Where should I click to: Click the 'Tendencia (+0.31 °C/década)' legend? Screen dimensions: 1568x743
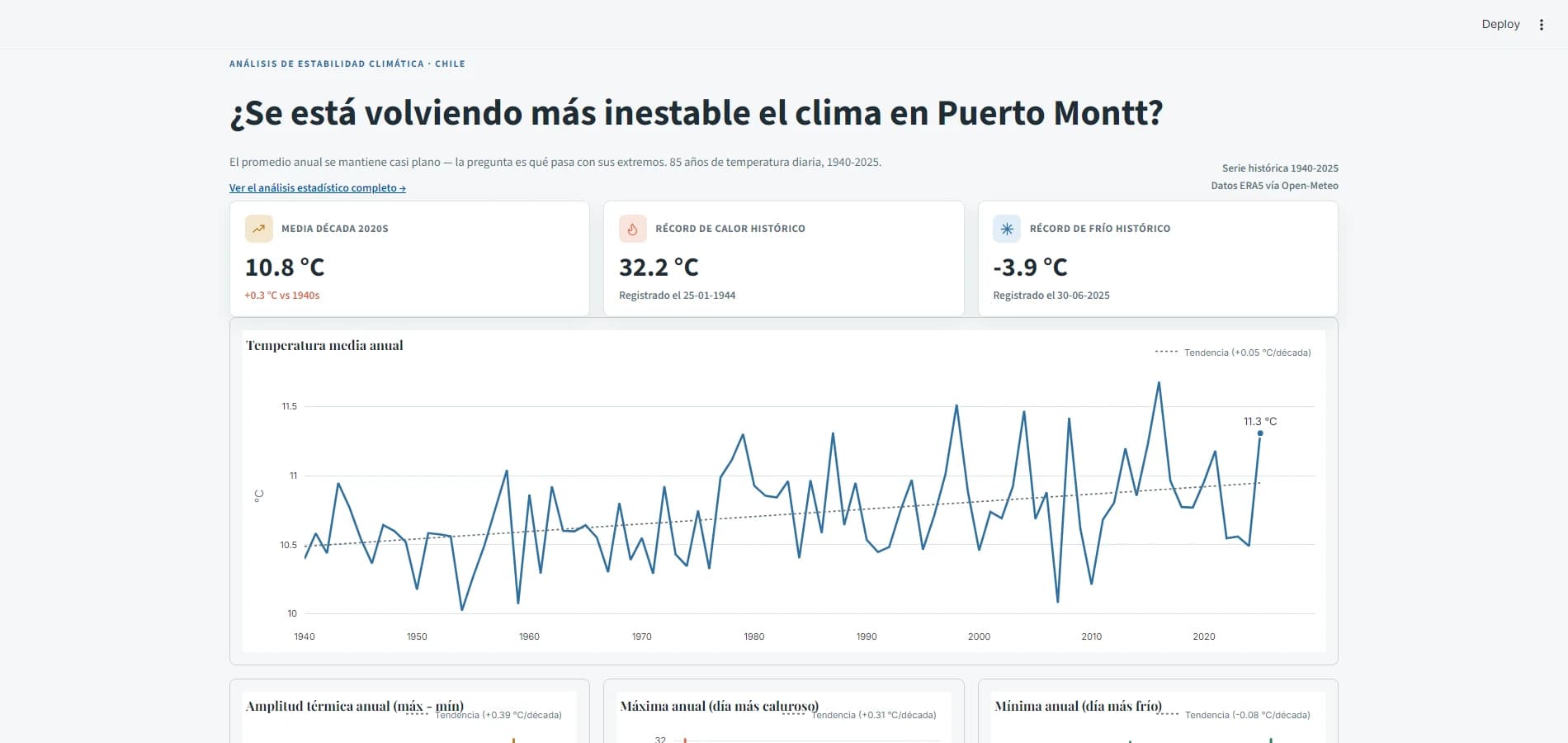tap(859, 715)
